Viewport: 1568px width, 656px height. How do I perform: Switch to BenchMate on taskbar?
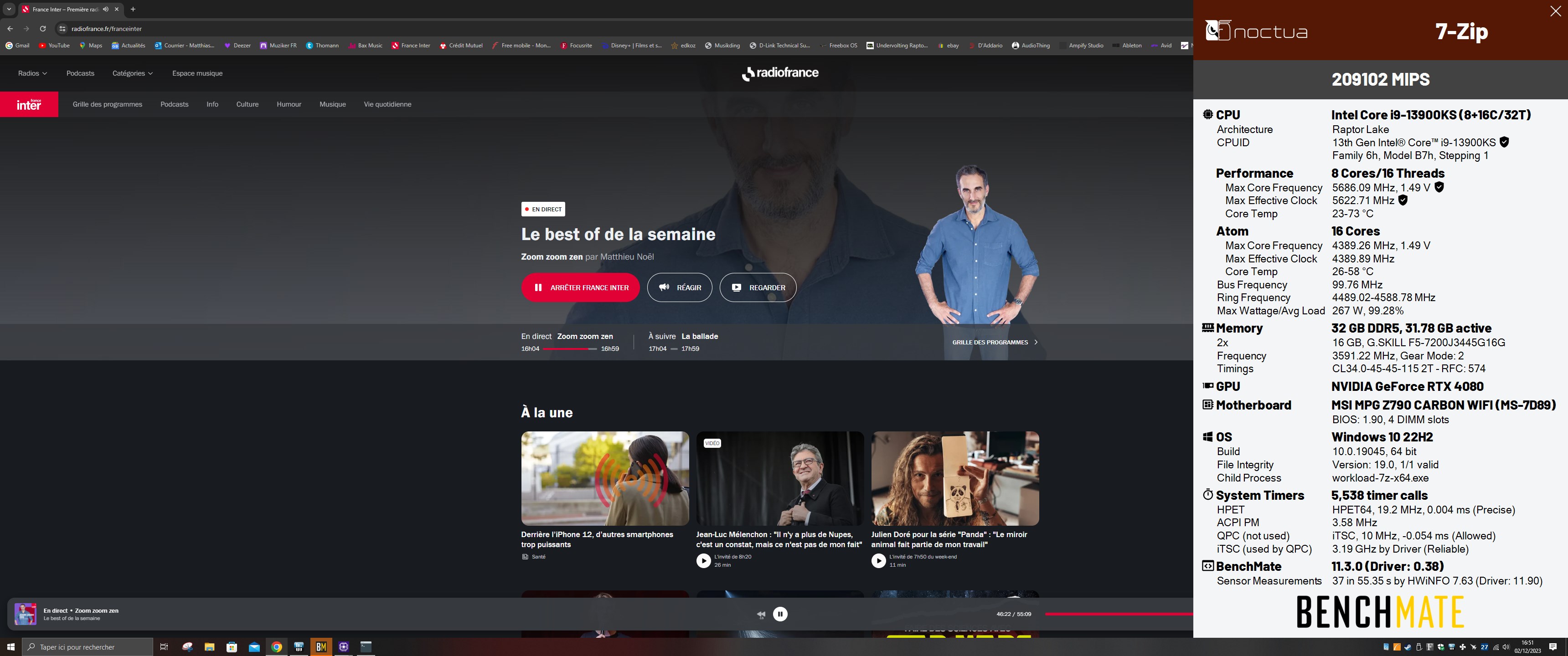[x=321, y=647]
